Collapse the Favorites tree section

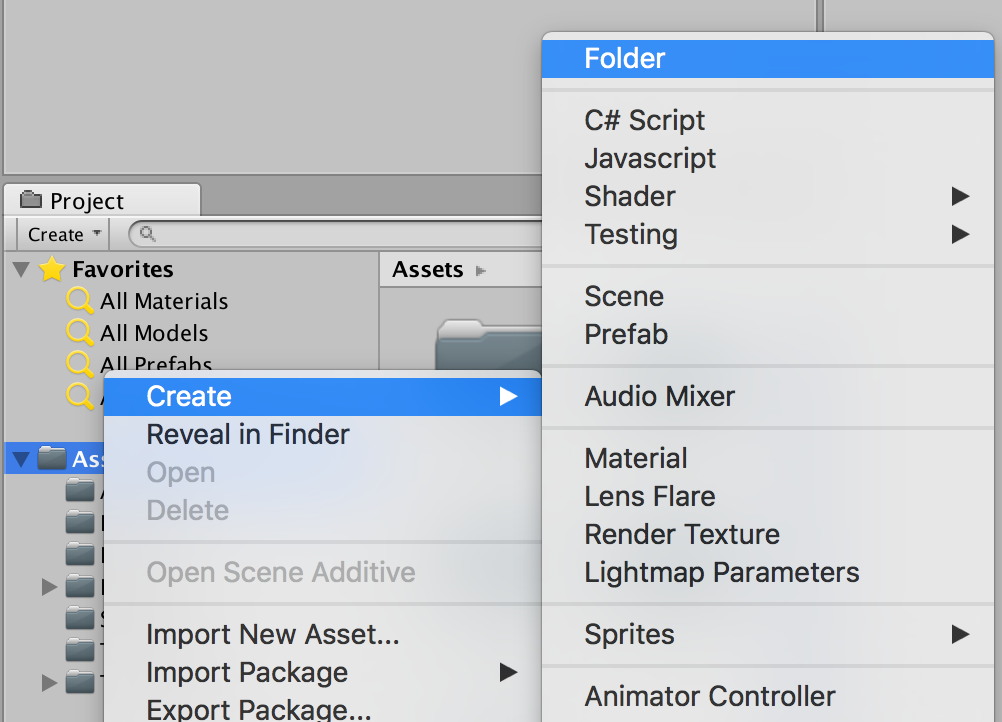(x=21, y=269)
